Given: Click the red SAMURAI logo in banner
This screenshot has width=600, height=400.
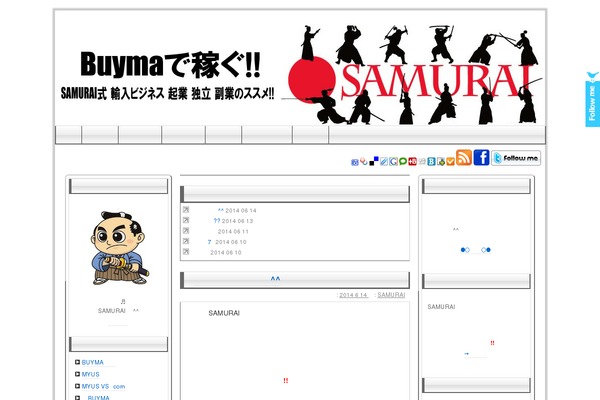Looking at the screenshot, I should click(436, 81).
